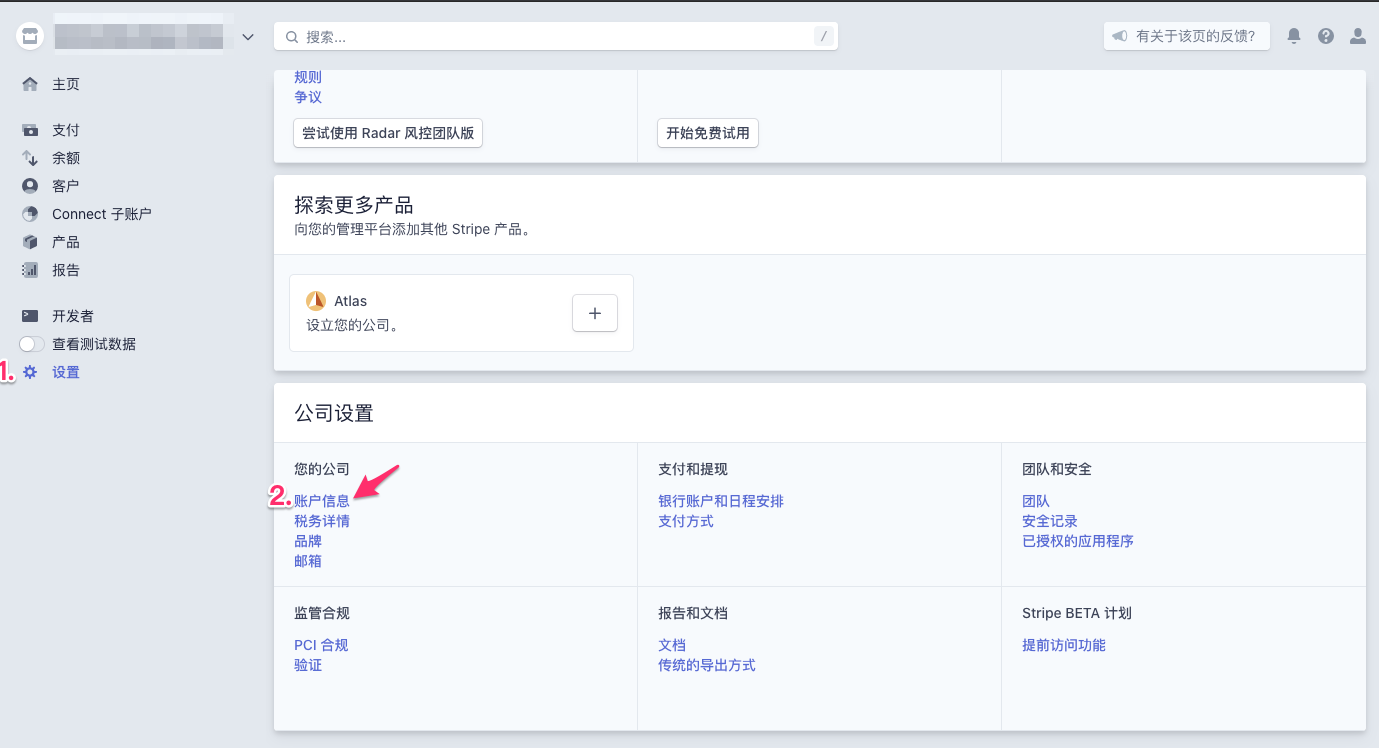The height and width of the screenshot is (748, 1379).
Task: Open 支付方式 link
Action: (x=686, y=521)
